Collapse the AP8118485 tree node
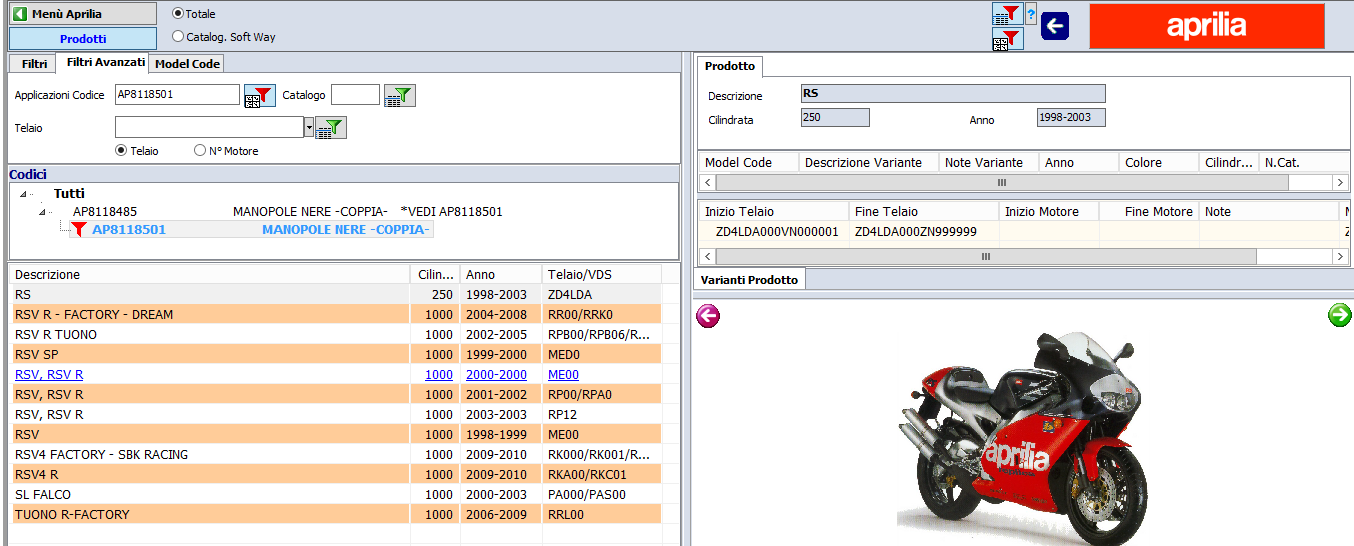1354x546 pixels. point(43,212)
